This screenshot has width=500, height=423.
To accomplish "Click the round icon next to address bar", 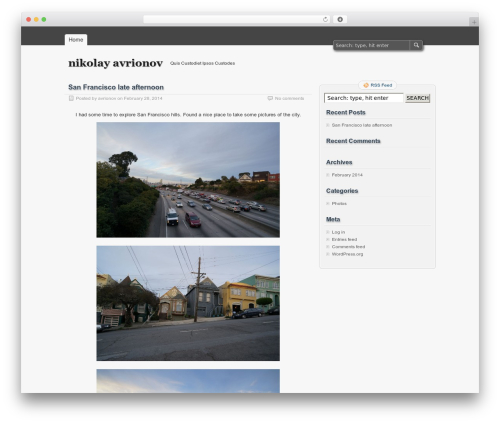I will point(340,19).
